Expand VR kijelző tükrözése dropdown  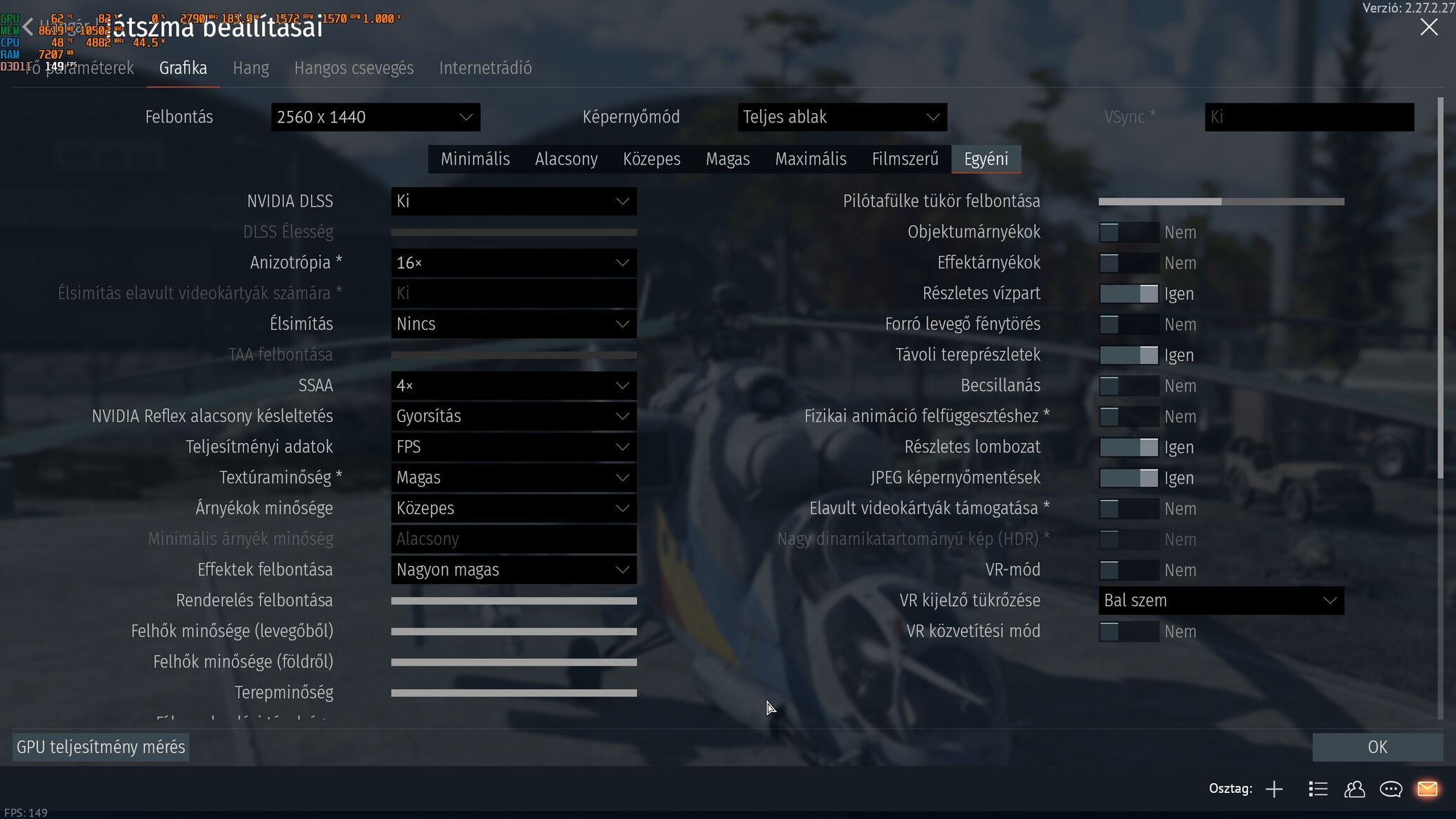pyautogui.click(x=1220, y=600)
